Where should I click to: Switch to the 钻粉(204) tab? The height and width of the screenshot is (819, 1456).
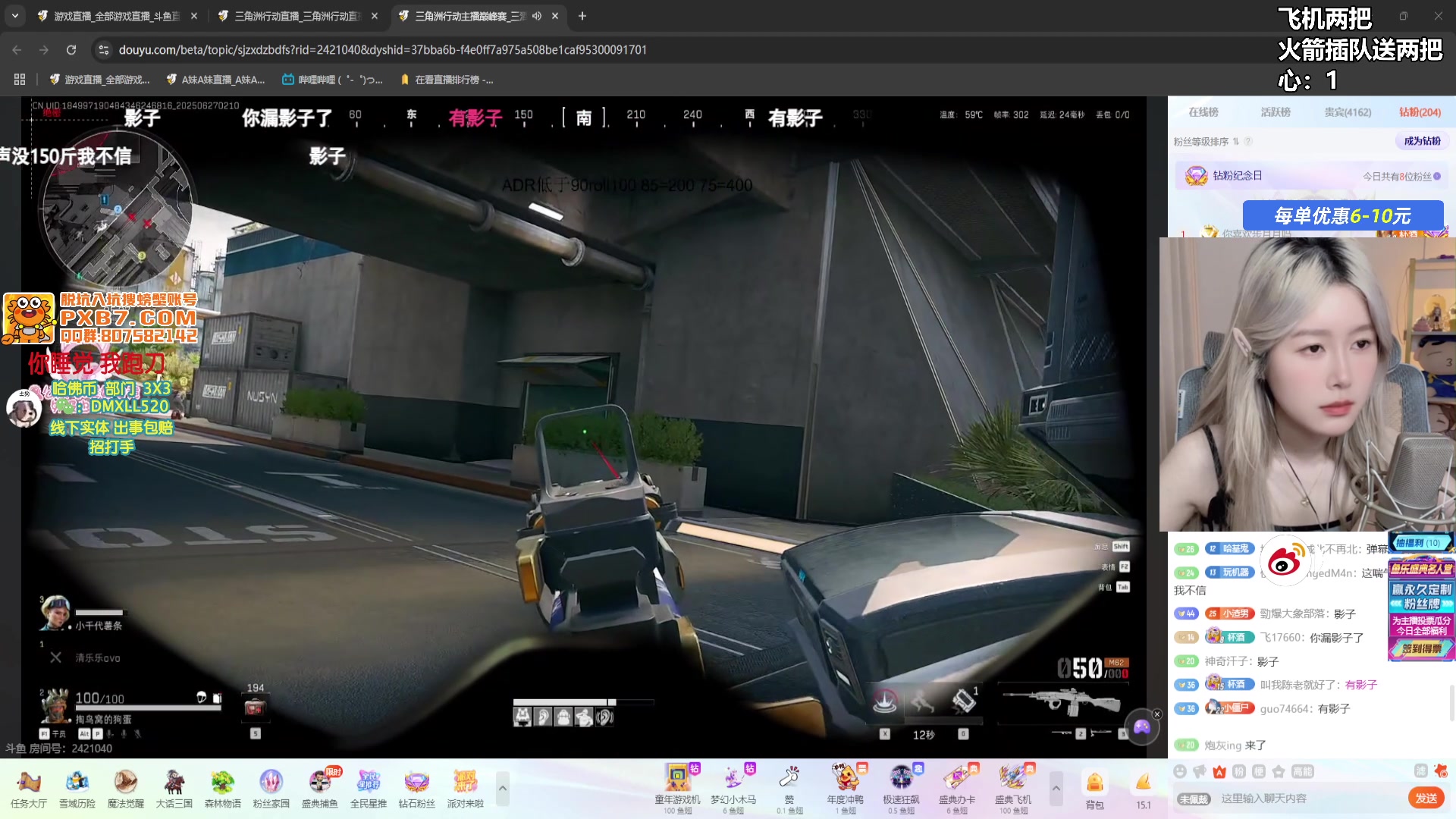(x=1420, y=112)
